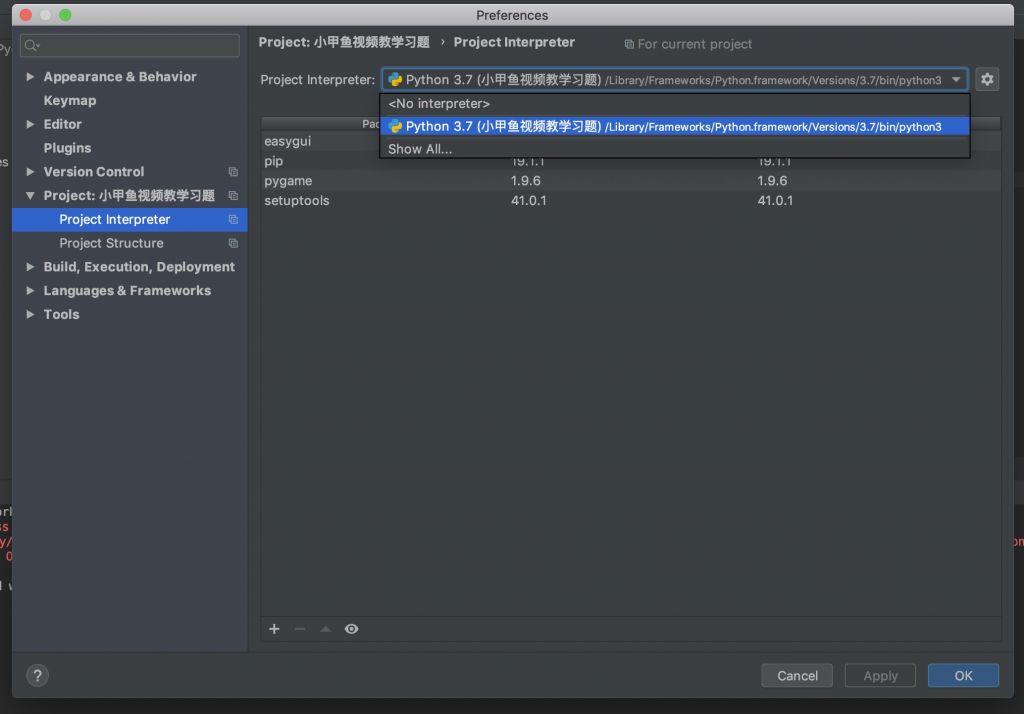Click the upgrade package arrow icon

pyautogui.click(x=325, y=629)
